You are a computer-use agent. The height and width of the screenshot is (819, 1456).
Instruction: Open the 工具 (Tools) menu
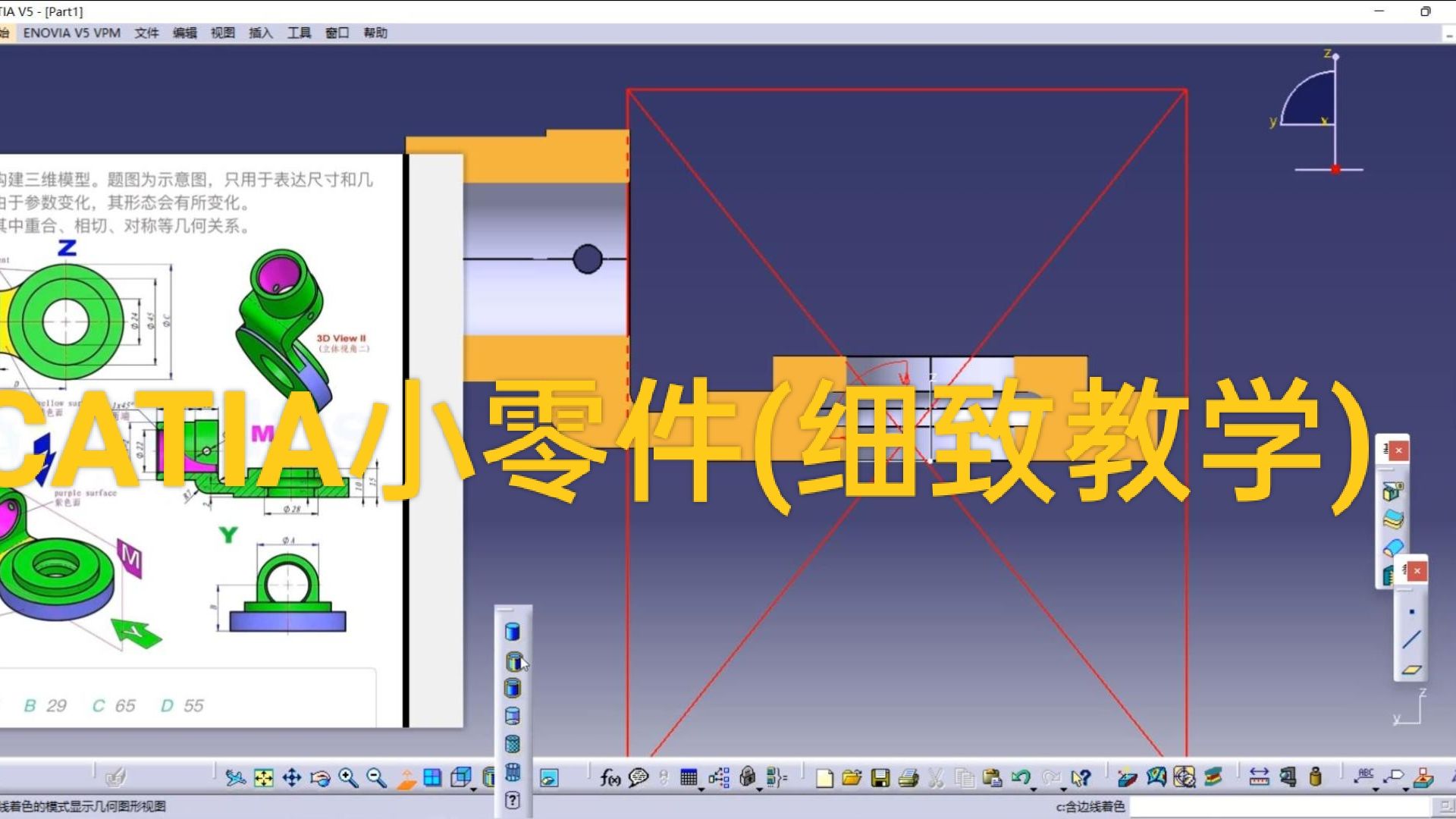(299, 33)
